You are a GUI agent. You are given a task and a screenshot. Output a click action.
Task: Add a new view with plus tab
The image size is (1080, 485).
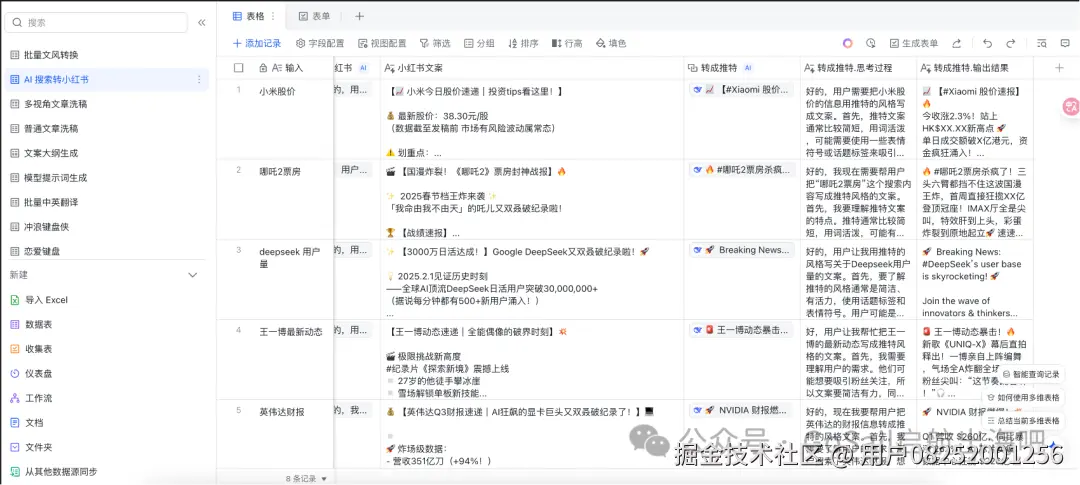click(359, 16)
